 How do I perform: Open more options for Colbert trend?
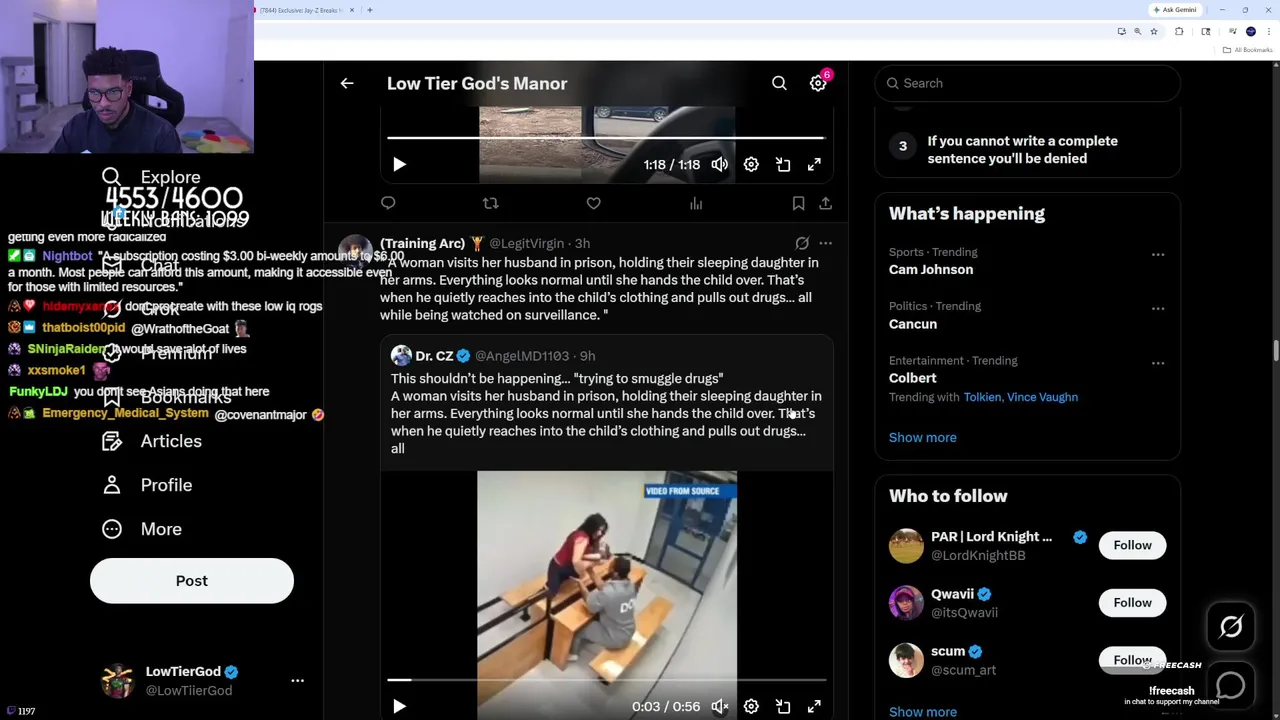[x=1158, y=362]
